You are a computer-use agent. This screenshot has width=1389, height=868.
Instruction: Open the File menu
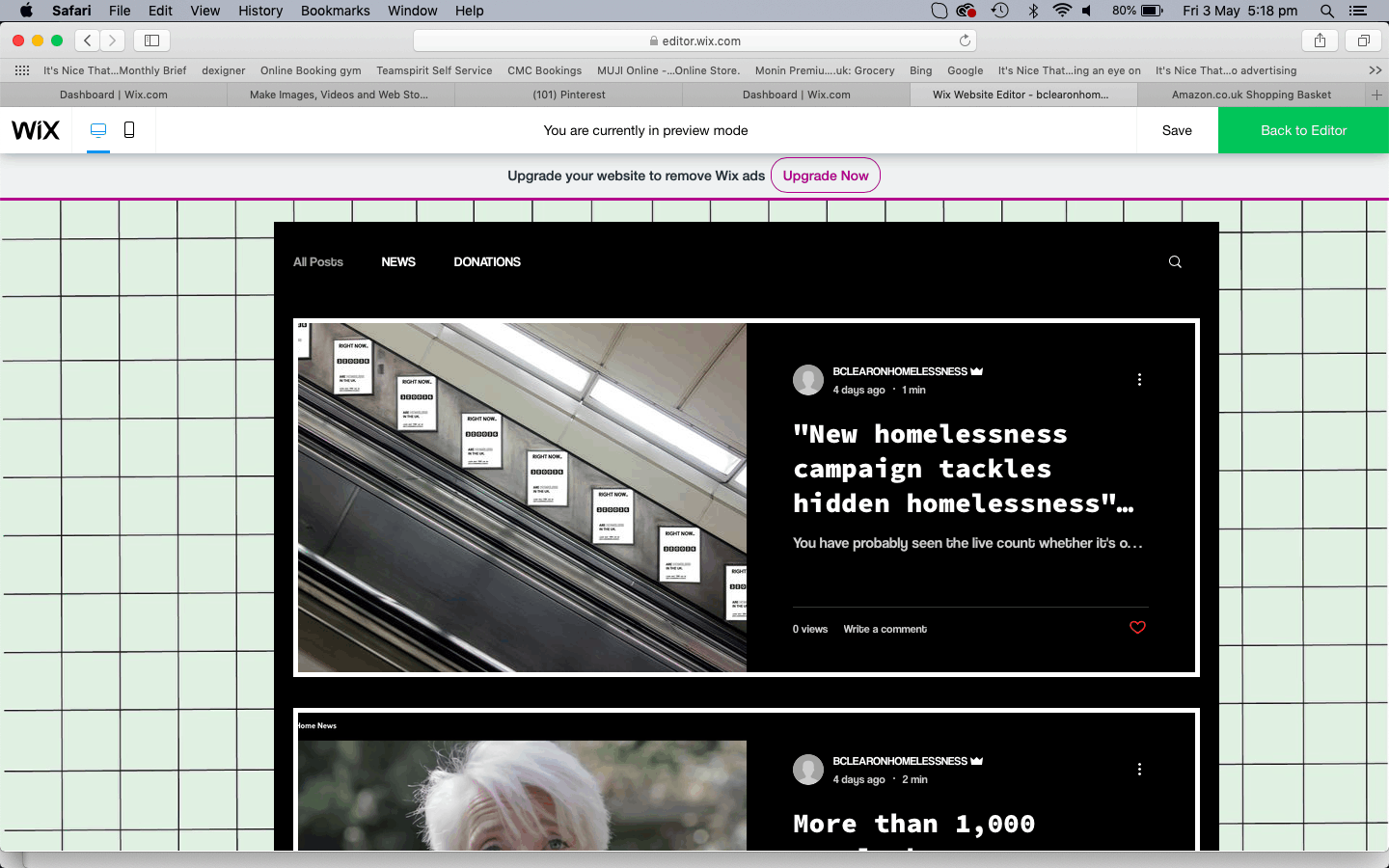point(120,11)
